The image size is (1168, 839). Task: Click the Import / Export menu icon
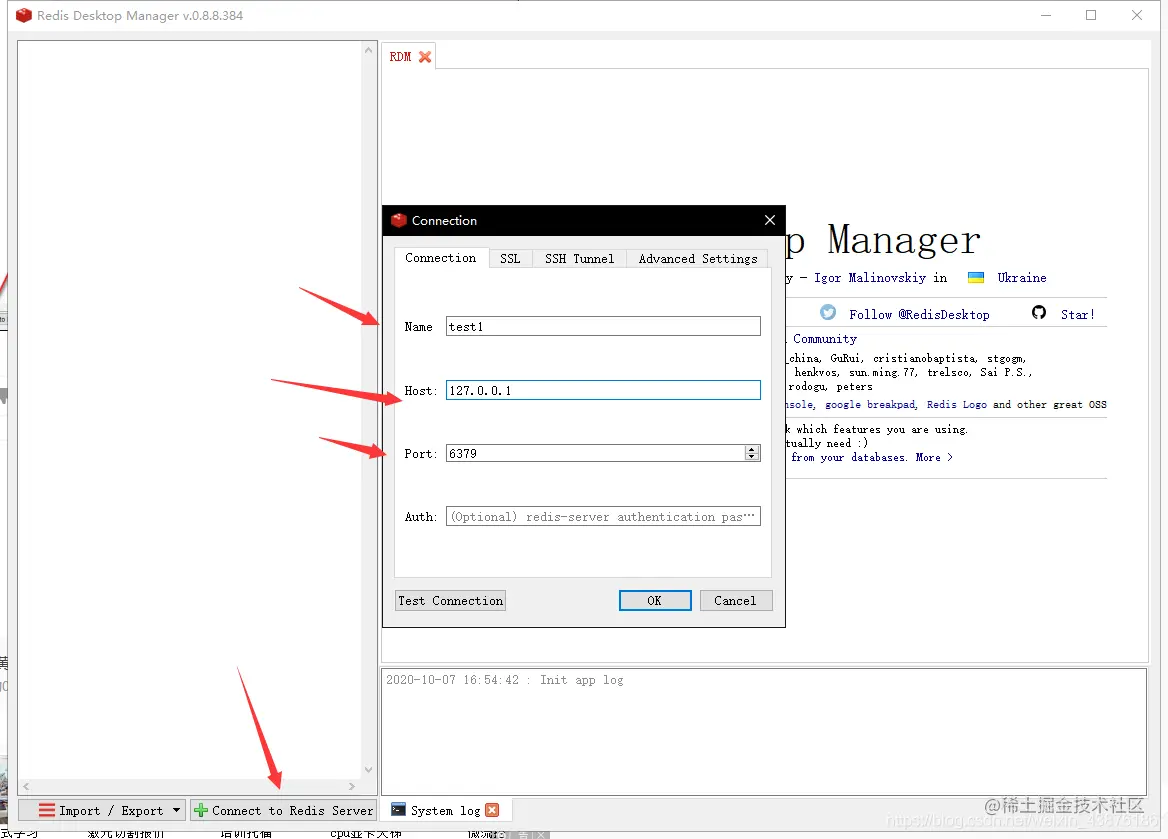click(46, 810)
